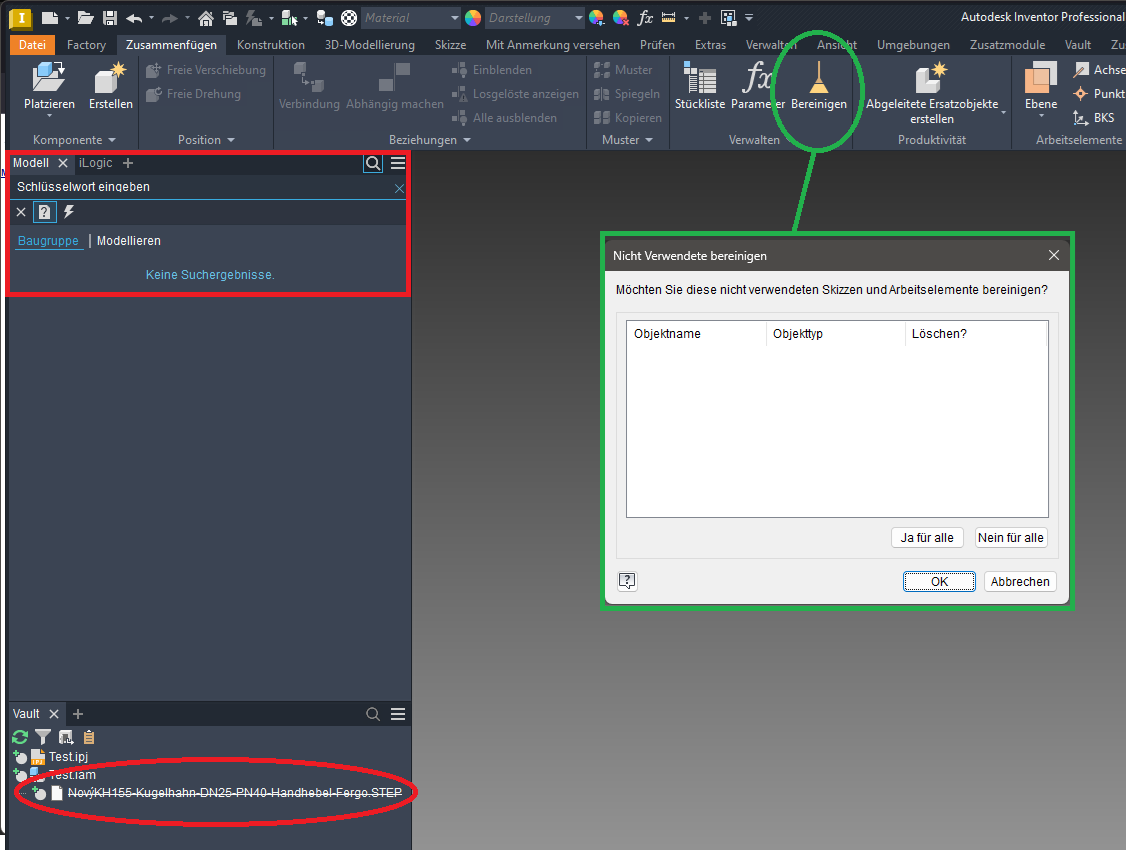Click the Löschen? column header
This screenshot has width=1126, height=850.
(975, 334)
